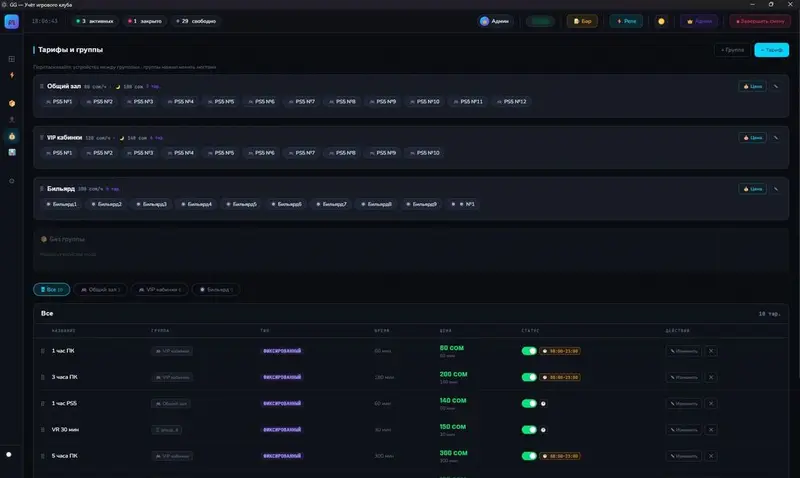Click the PS5 №12 chip in Общий зал
This screenshot has height=478, width=800.
(x=512, y=102)
